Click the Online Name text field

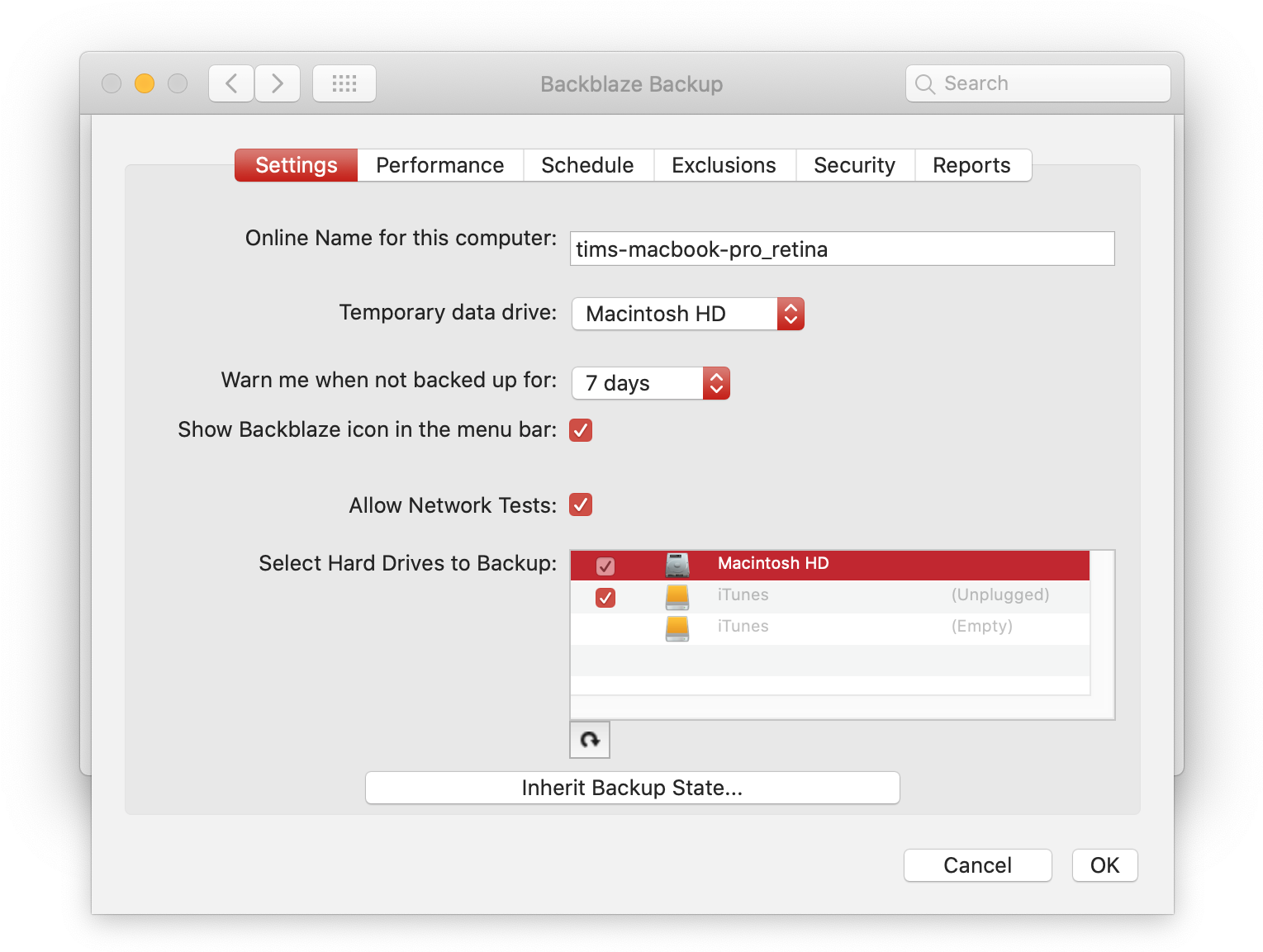pos(843,249)
